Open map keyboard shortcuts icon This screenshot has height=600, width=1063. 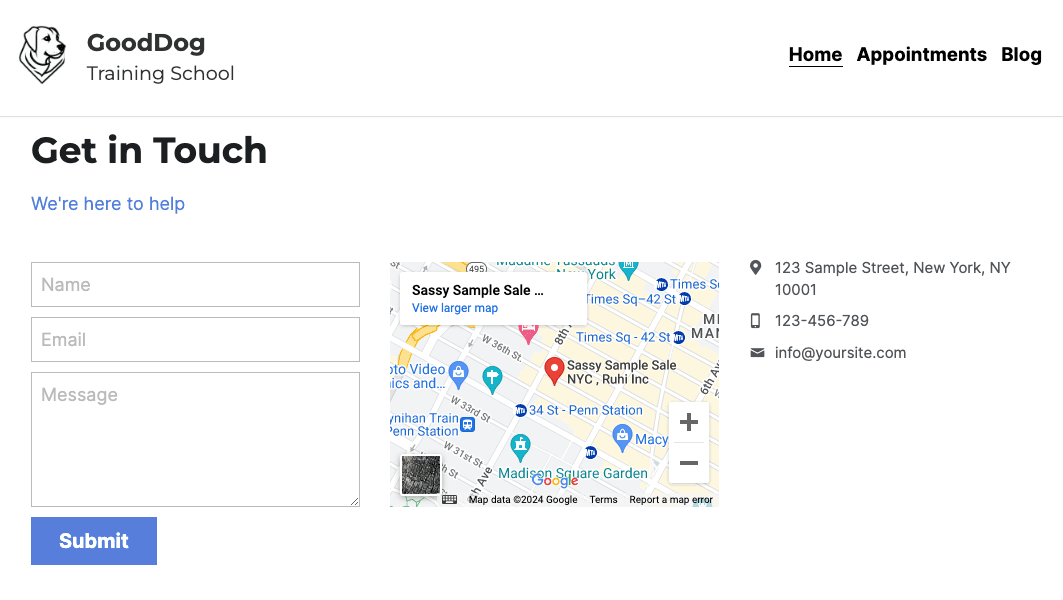tap(450, 499)
